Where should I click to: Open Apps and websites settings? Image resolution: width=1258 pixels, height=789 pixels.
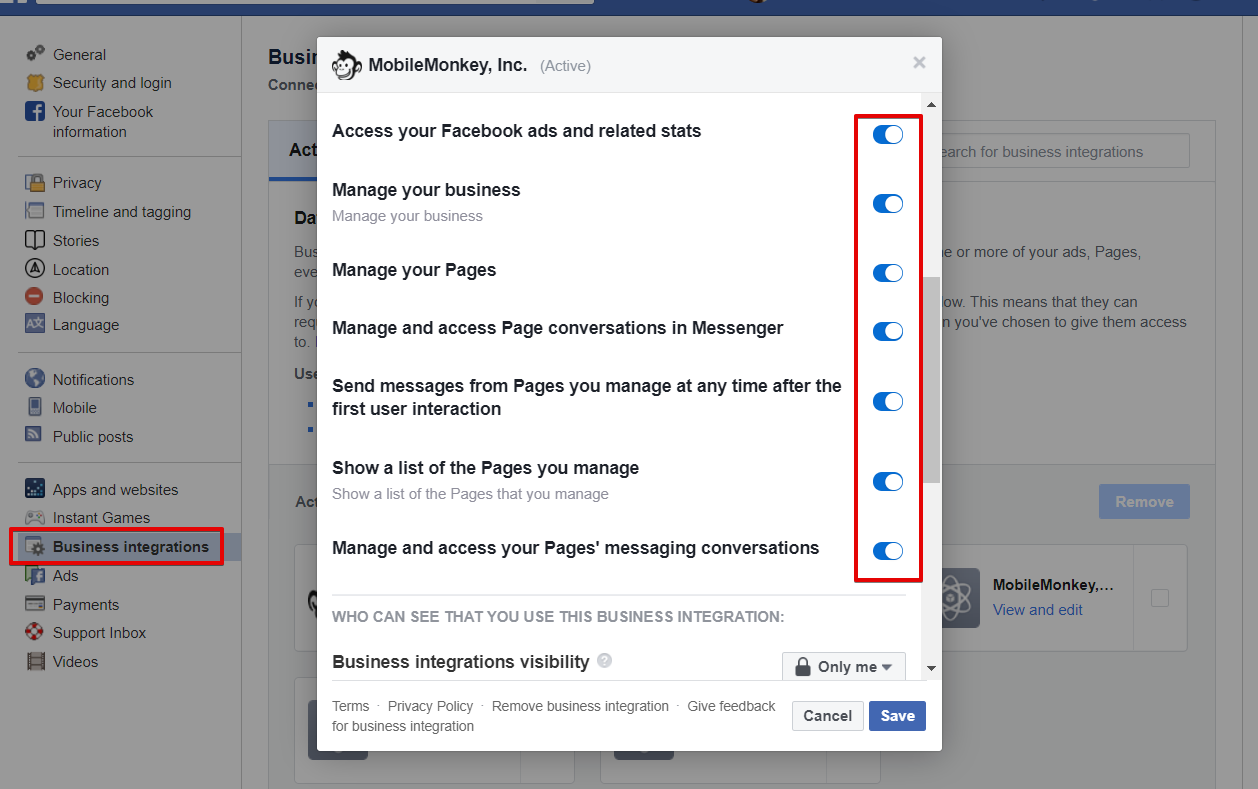coord(115,490)
